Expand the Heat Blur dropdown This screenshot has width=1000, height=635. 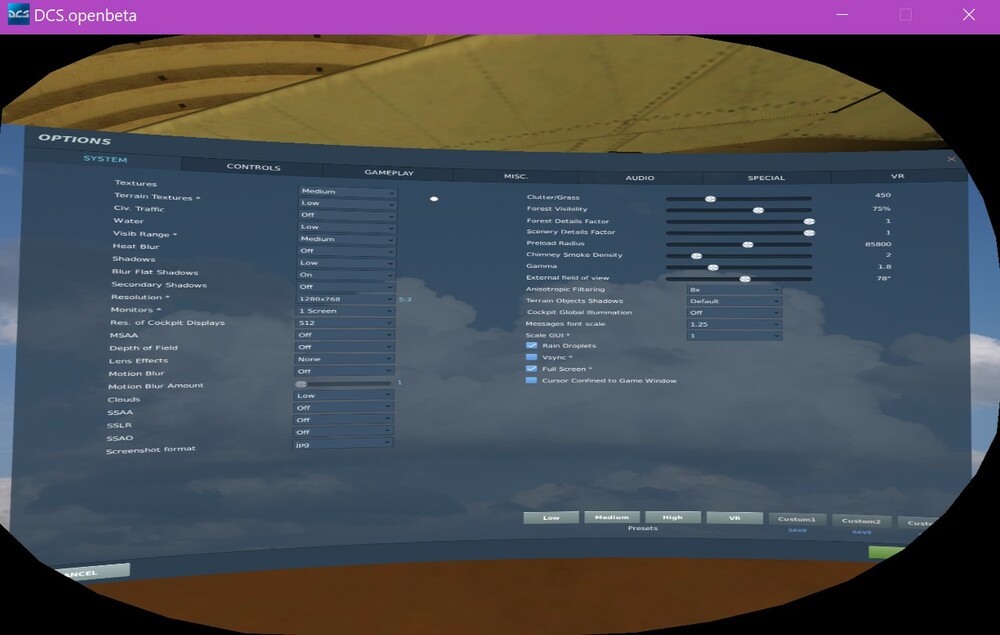[347, 251]
